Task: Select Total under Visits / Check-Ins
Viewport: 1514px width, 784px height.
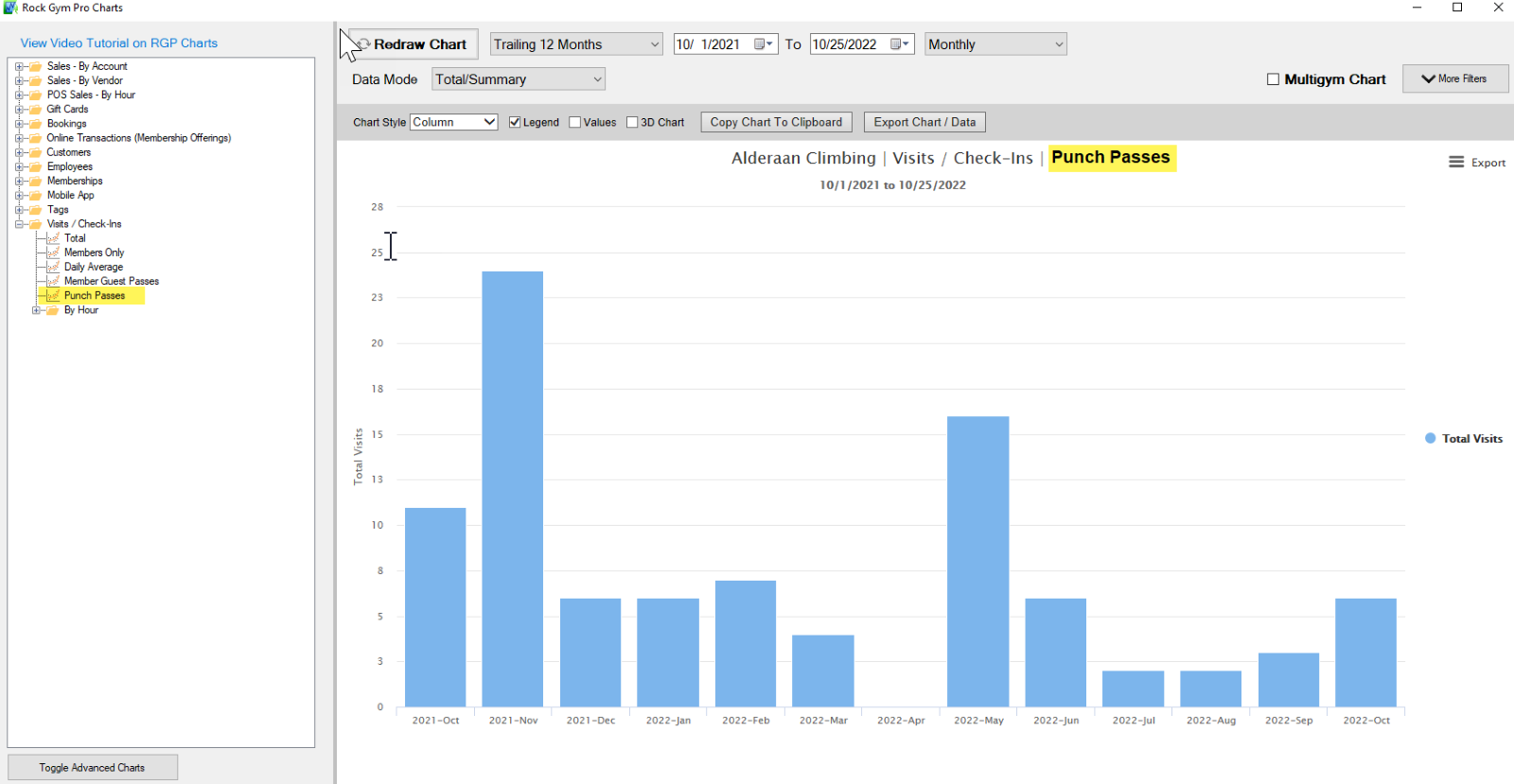Action: (x=75, y=238)
